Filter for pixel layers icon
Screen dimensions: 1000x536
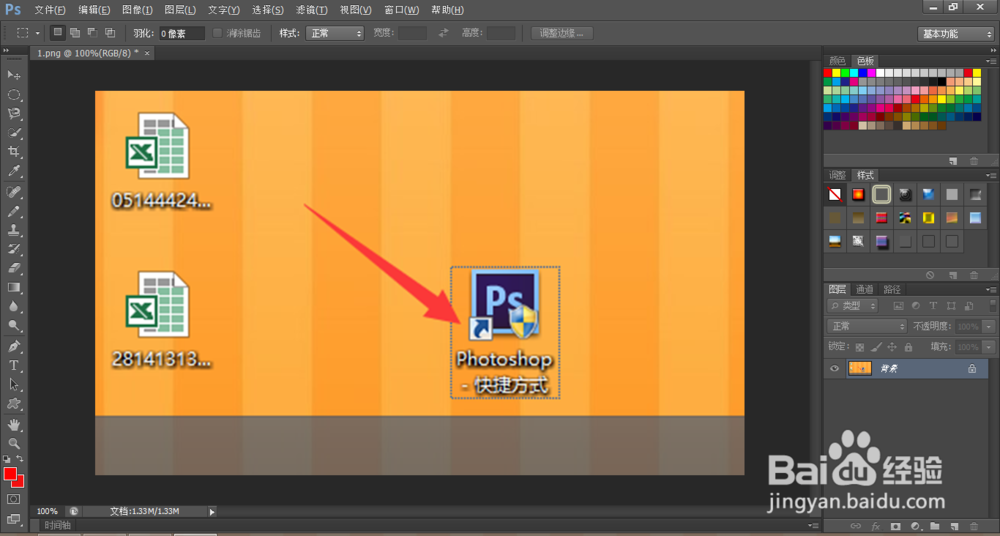click(899, 306)
